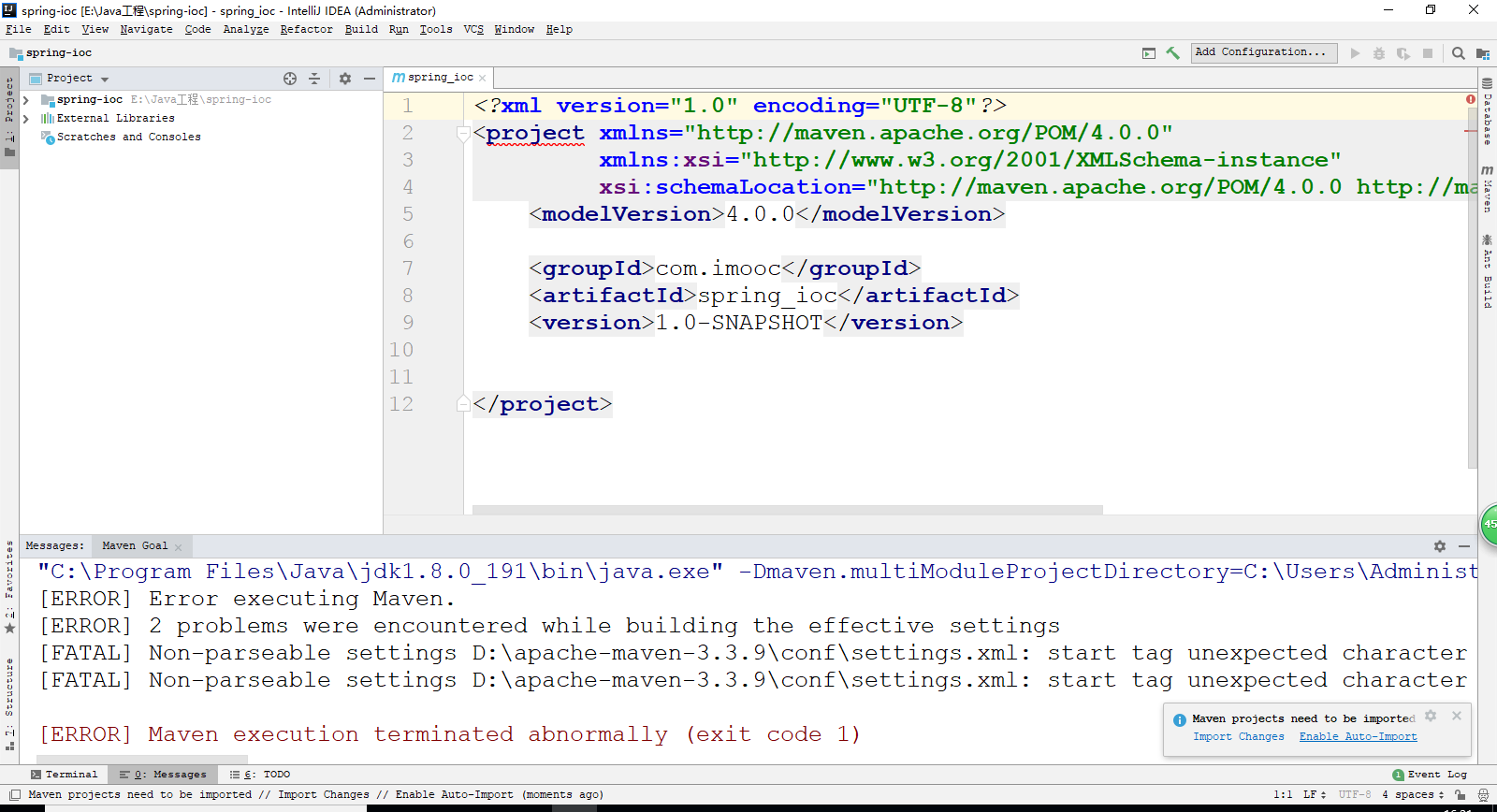Toggle read-only lock icon in status bar
This screenshot has width=1497, height=812.
click(x=1460, y=795)
